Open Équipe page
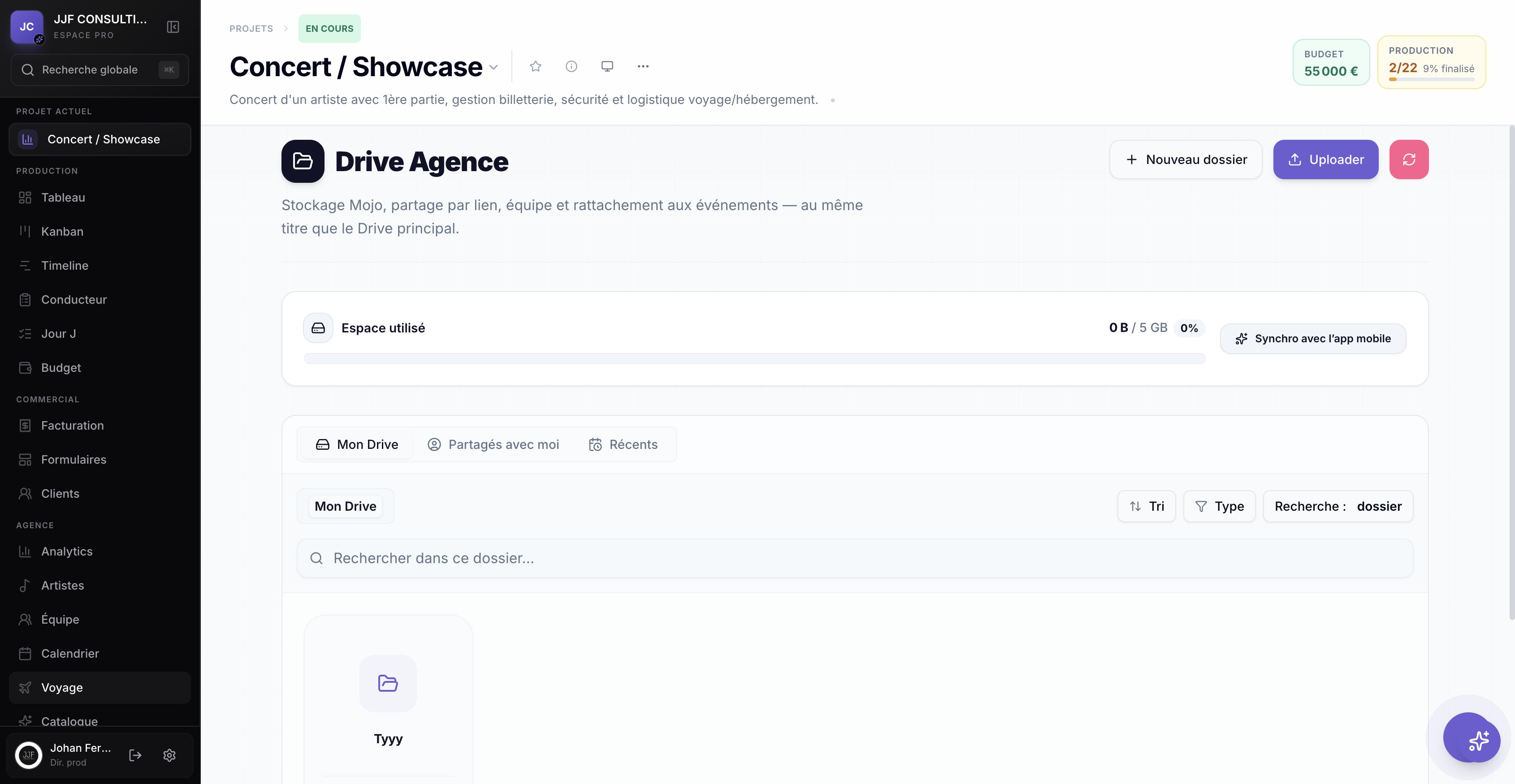This screenshot has width=1515, height=784. pyautogui.click(x=100, y=620)
